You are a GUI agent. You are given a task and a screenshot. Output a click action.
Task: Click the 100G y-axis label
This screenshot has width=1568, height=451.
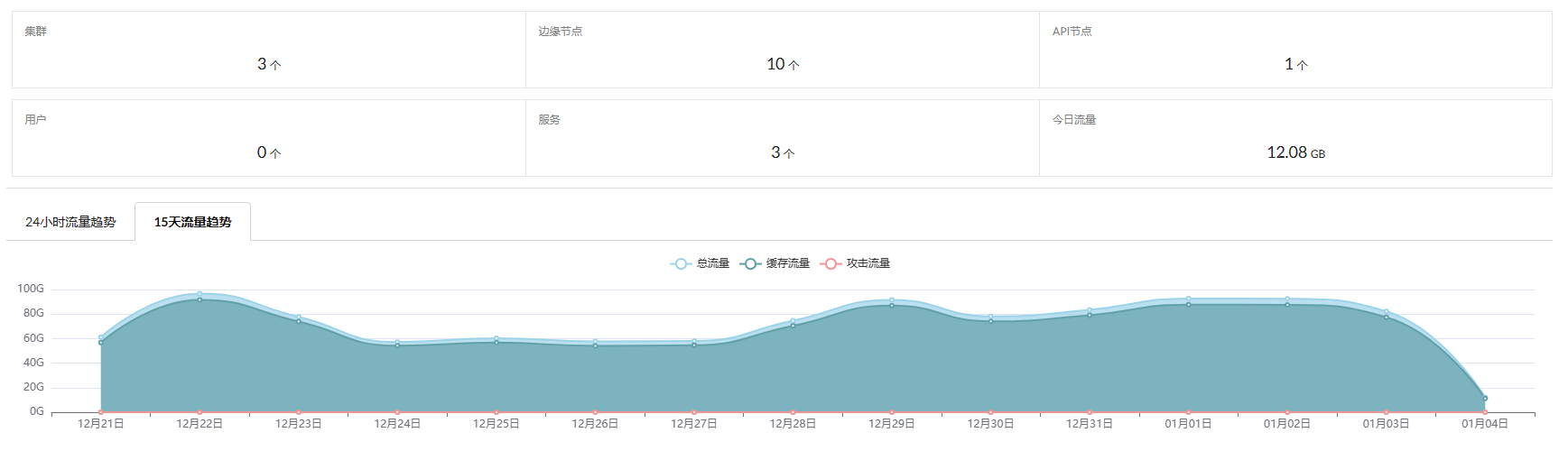pos(31,289)
